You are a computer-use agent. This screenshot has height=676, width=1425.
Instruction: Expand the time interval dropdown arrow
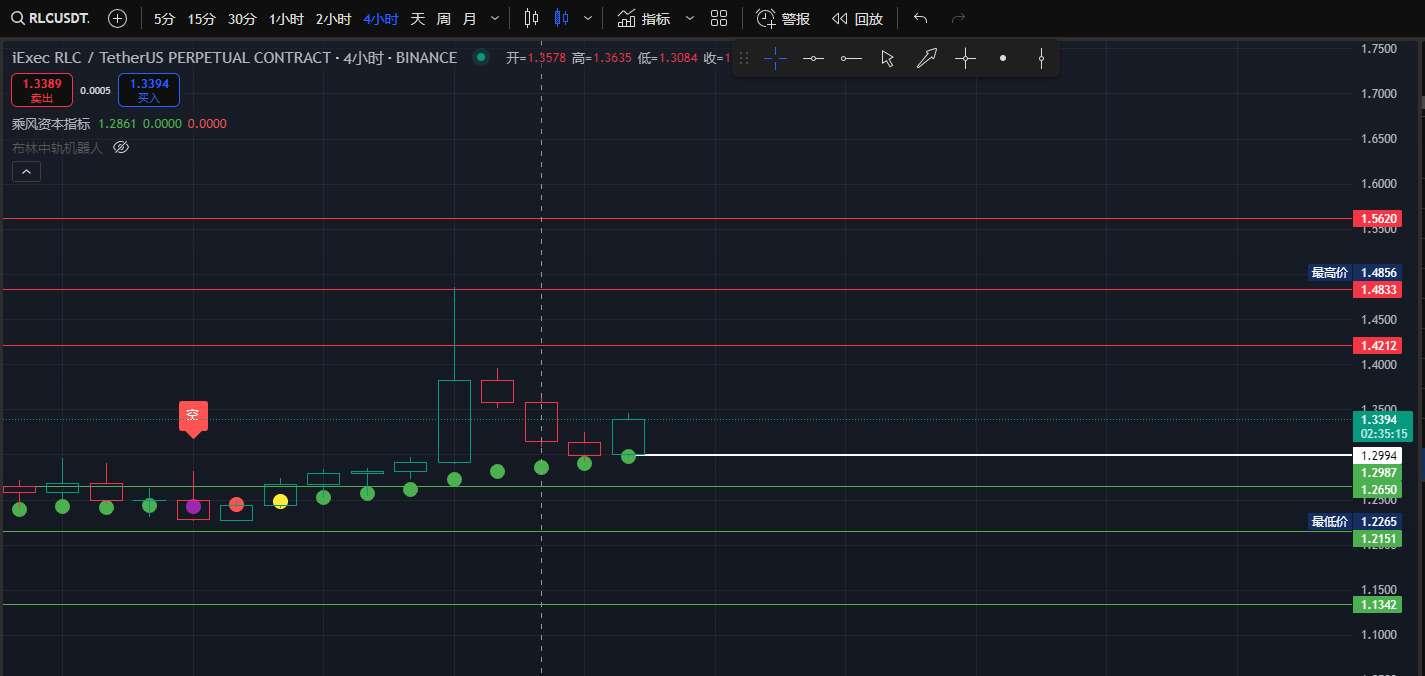click(x=495, y=19)
